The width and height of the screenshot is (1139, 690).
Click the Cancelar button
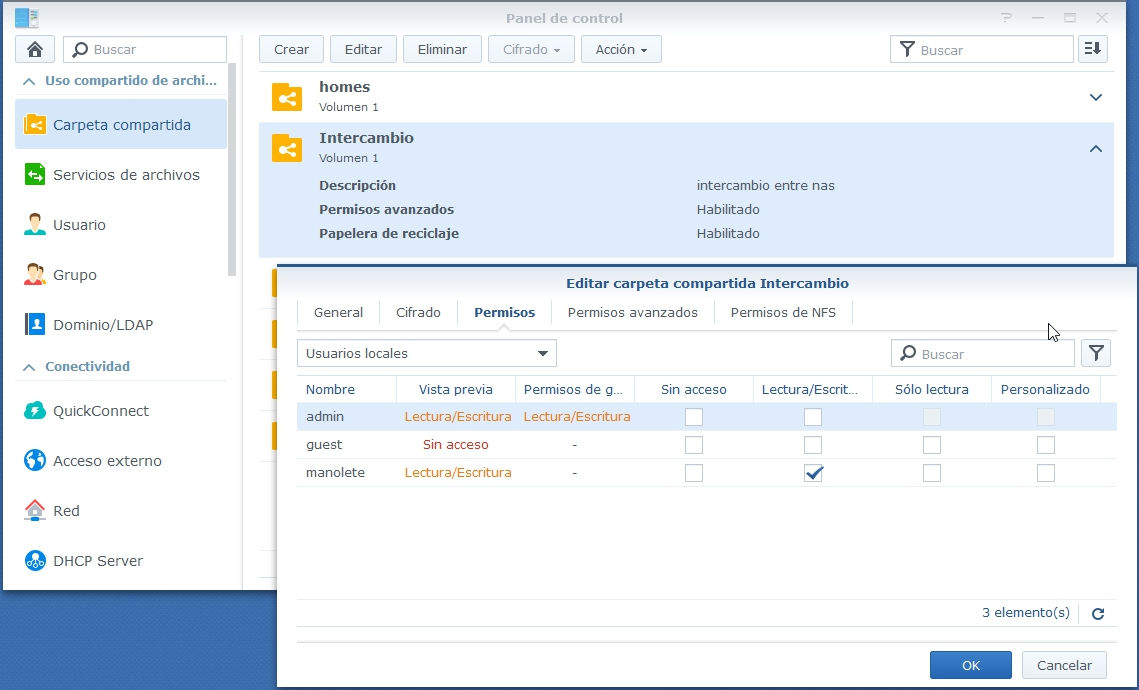(x=1064, y=665)
